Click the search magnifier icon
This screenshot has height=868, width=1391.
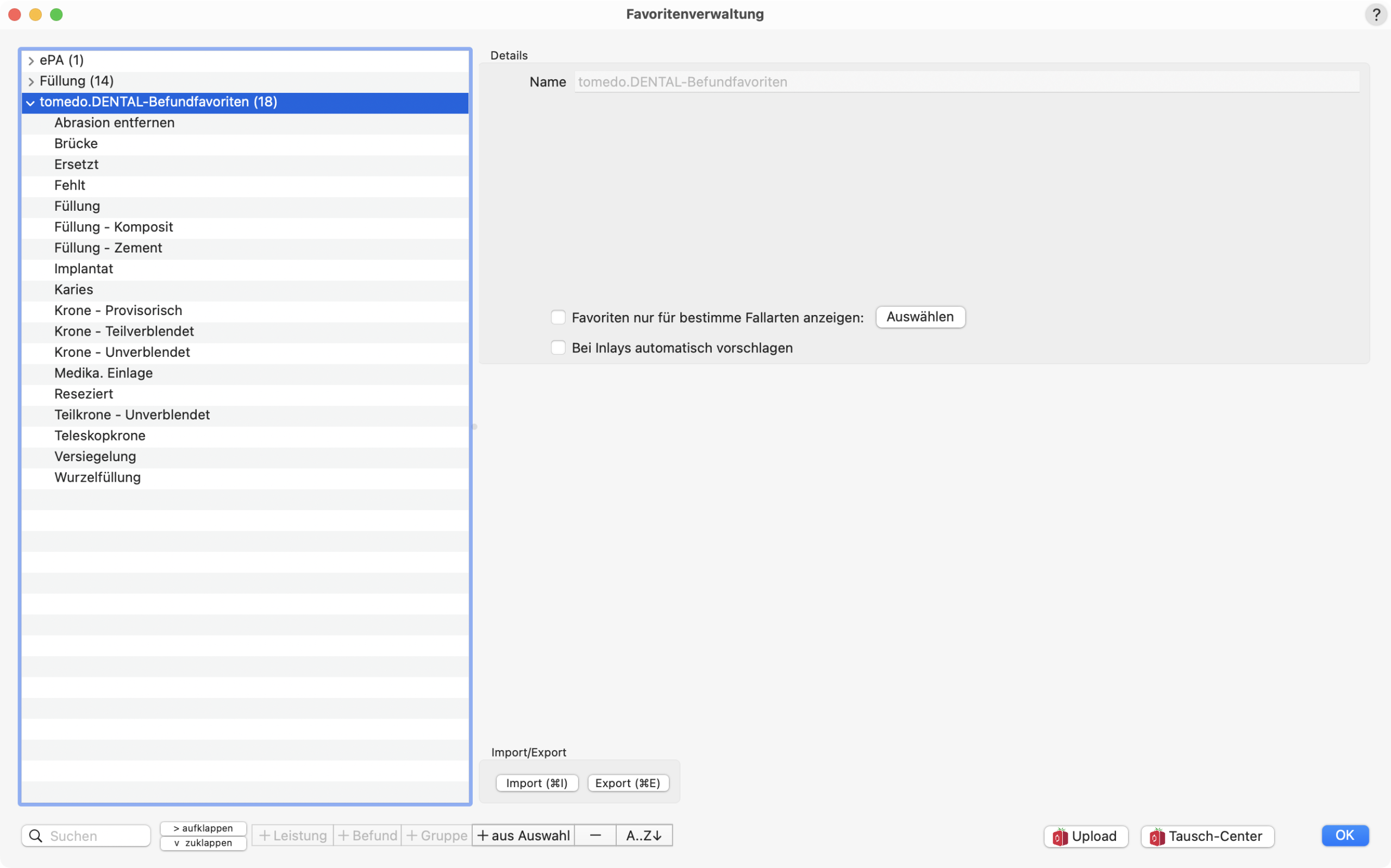pyautogui.click(x=36, y=836)
